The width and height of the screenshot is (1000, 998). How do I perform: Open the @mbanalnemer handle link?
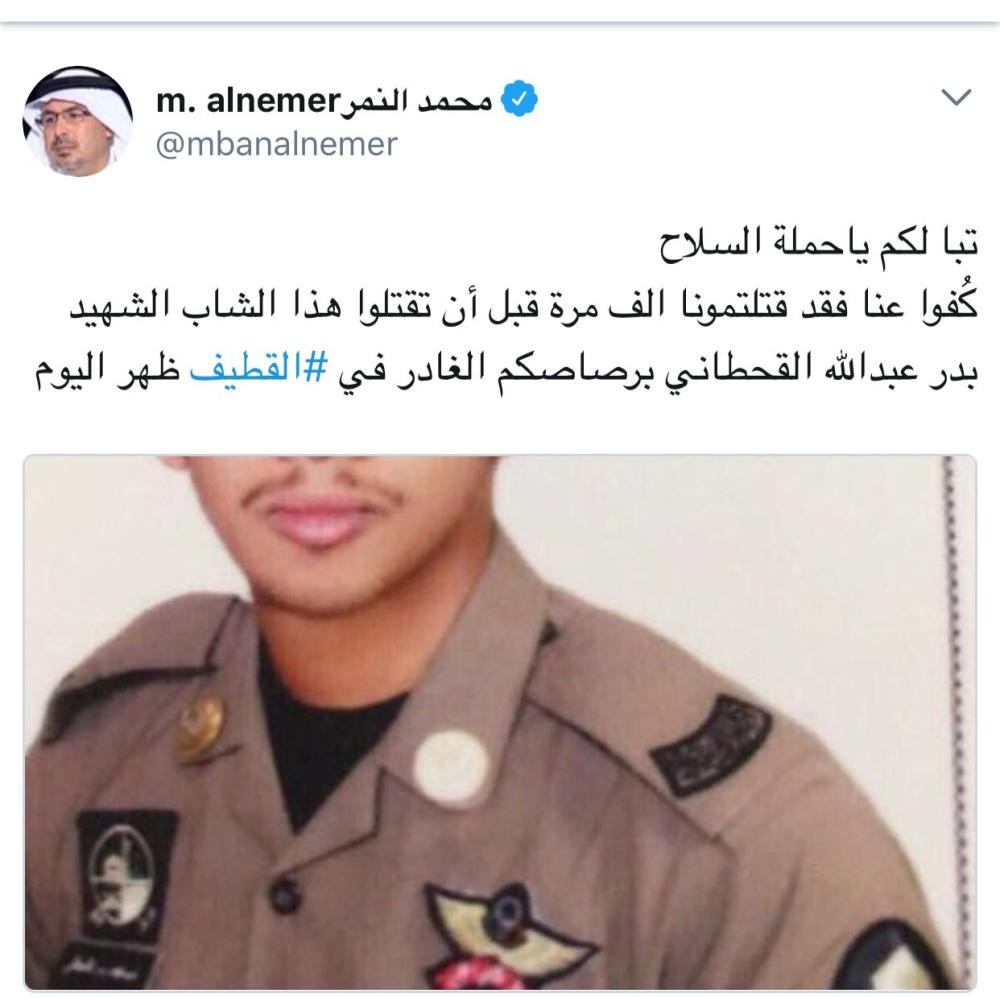click(276, 144)
